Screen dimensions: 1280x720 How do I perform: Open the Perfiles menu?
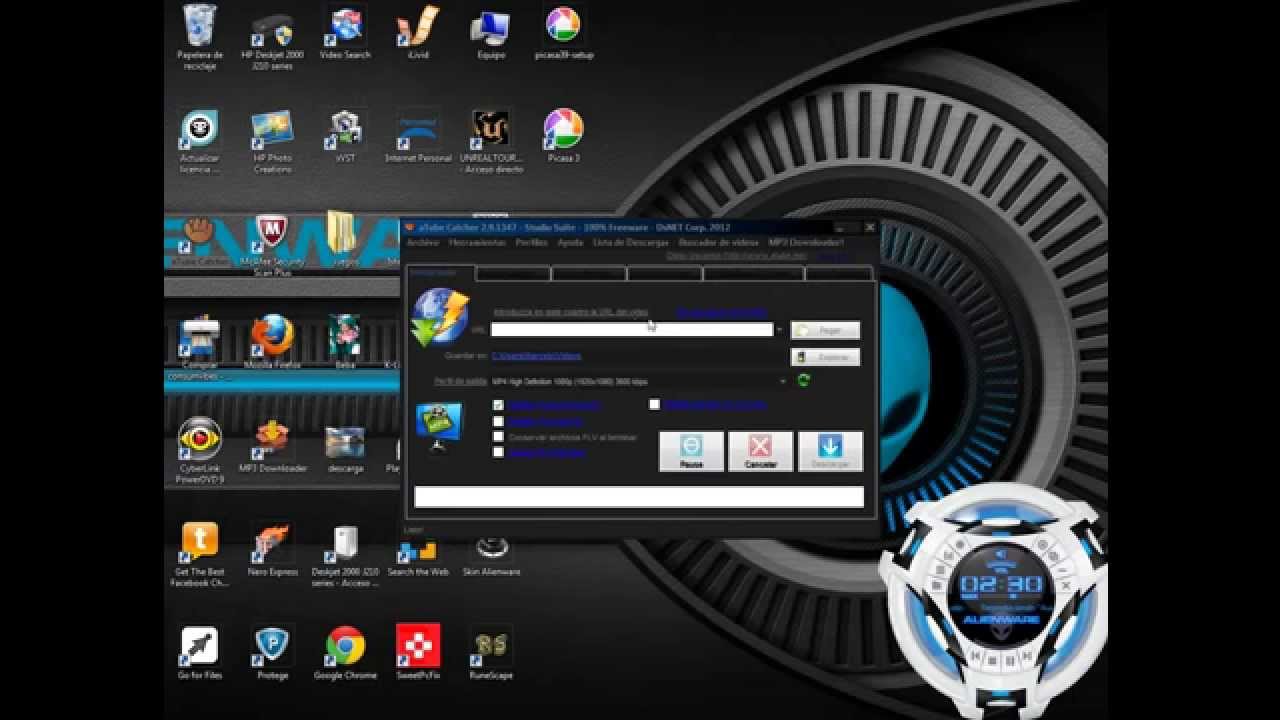point(531,242)
